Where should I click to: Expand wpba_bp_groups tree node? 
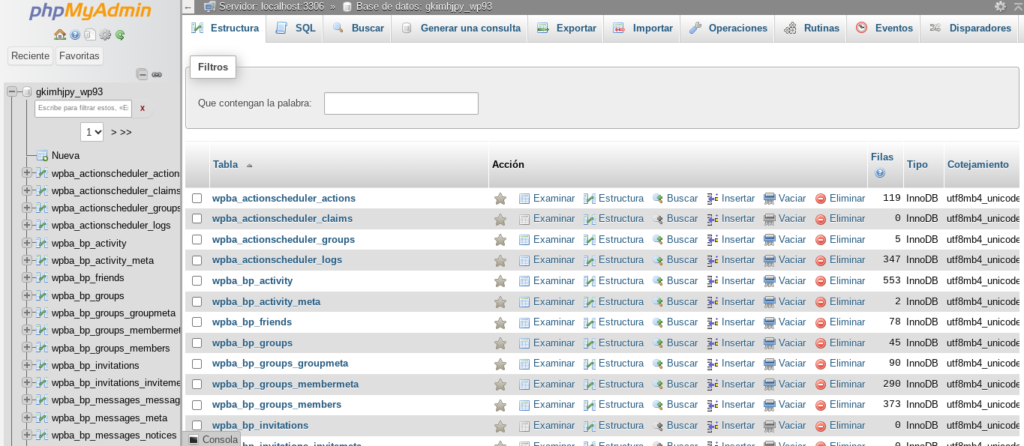27,295
